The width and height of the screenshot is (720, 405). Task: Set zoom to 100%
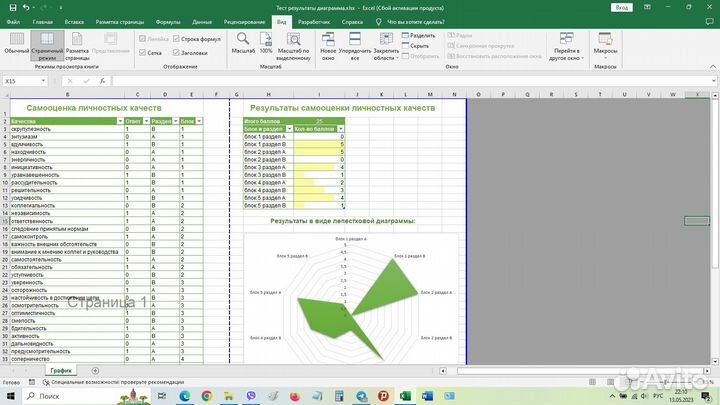[x=266, y=44]
